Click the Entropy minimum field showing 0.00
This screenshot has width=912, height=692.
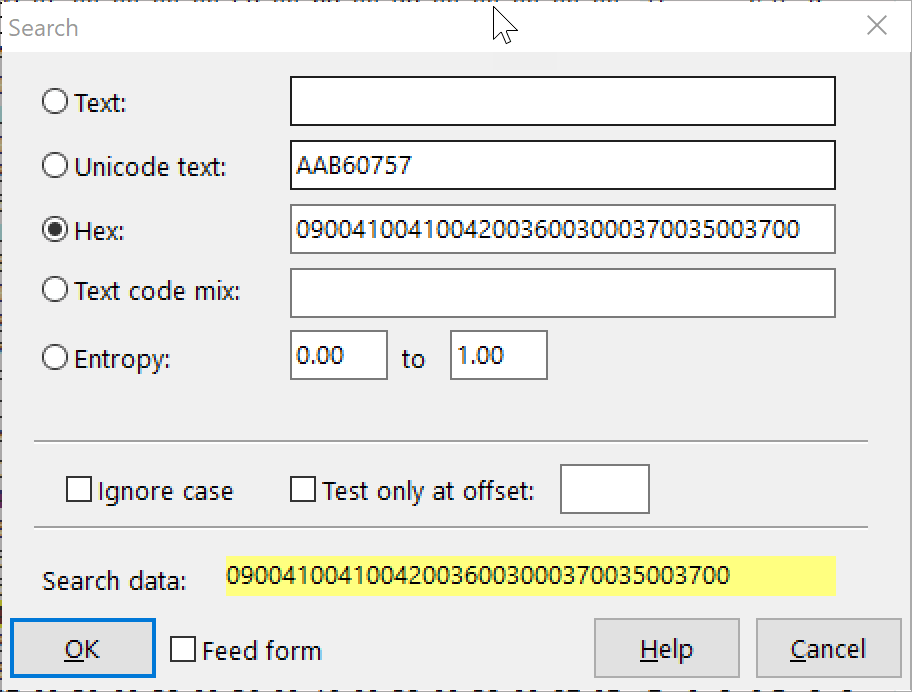pos(338,356)
